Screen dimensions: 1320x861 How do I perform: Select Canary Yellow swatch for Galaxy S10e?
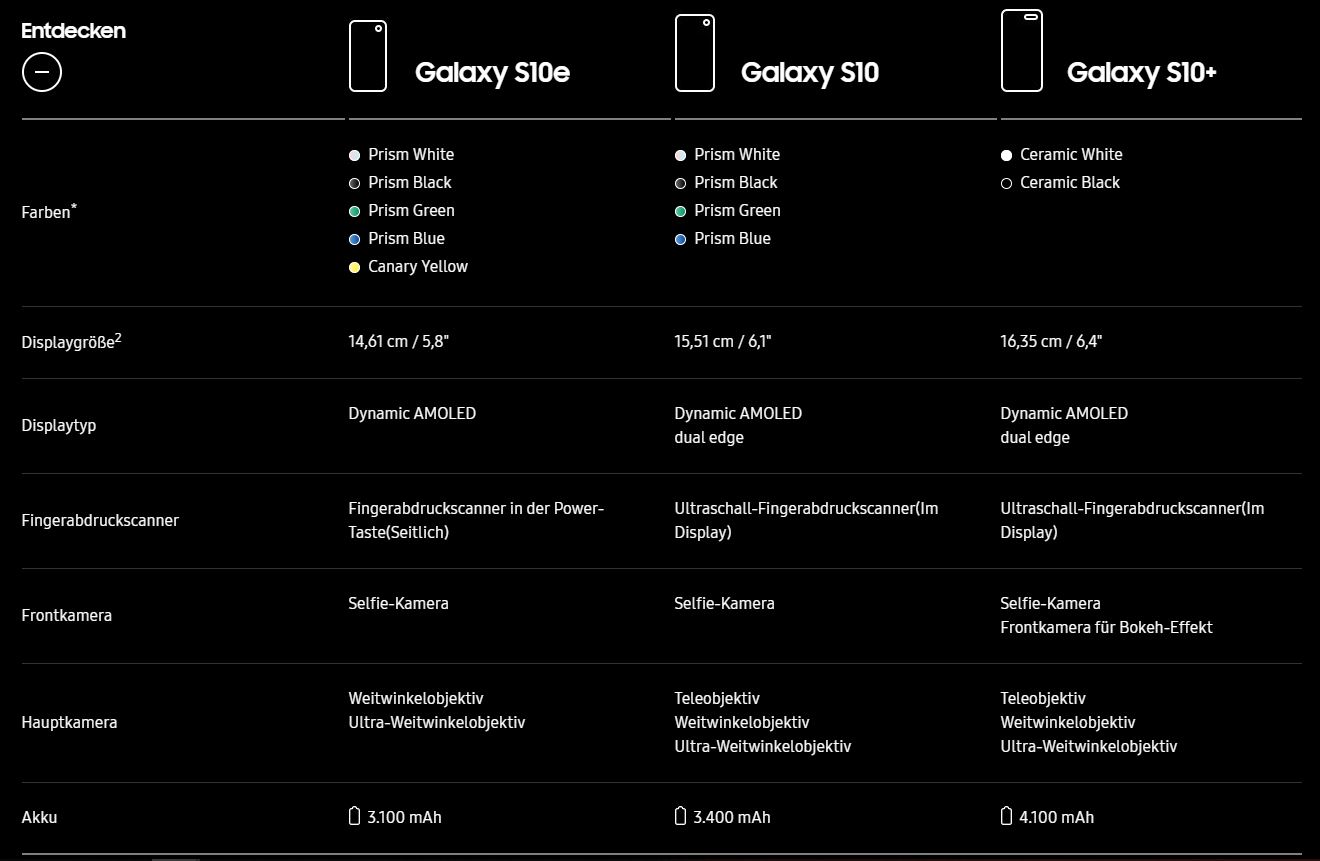pos(354,267)
